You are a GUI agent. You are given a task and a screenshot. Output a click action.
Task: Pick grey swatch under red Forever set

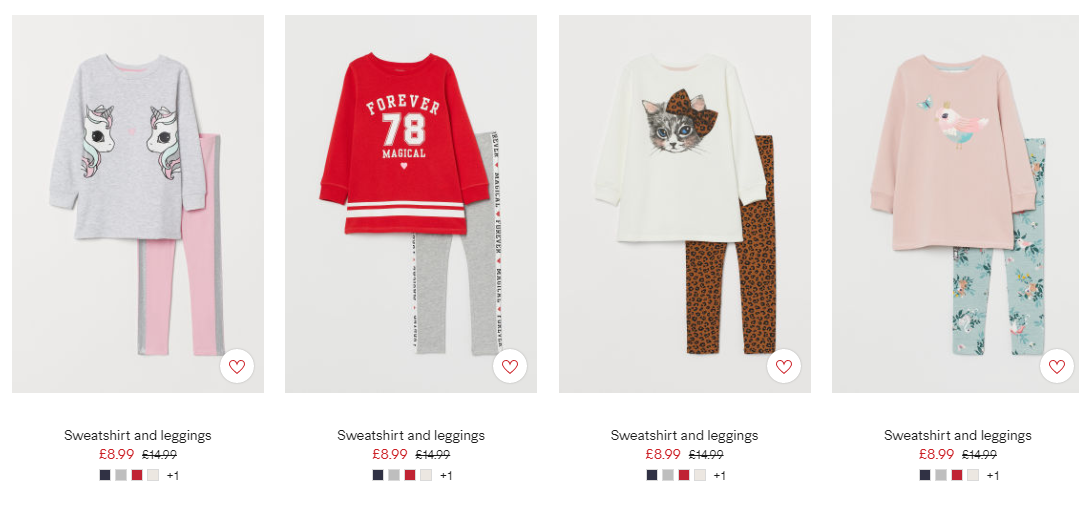click(394, 475)
